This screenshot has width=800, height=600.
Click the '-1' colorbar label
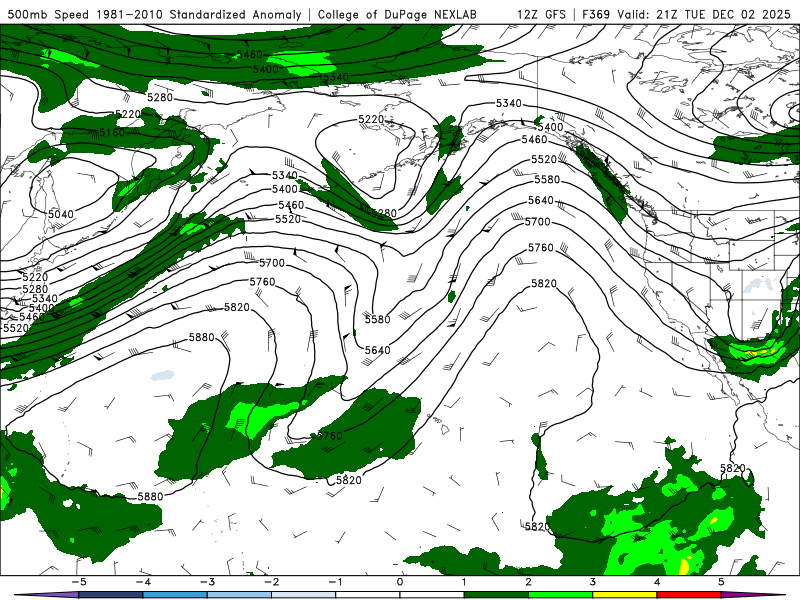(335, 582)
